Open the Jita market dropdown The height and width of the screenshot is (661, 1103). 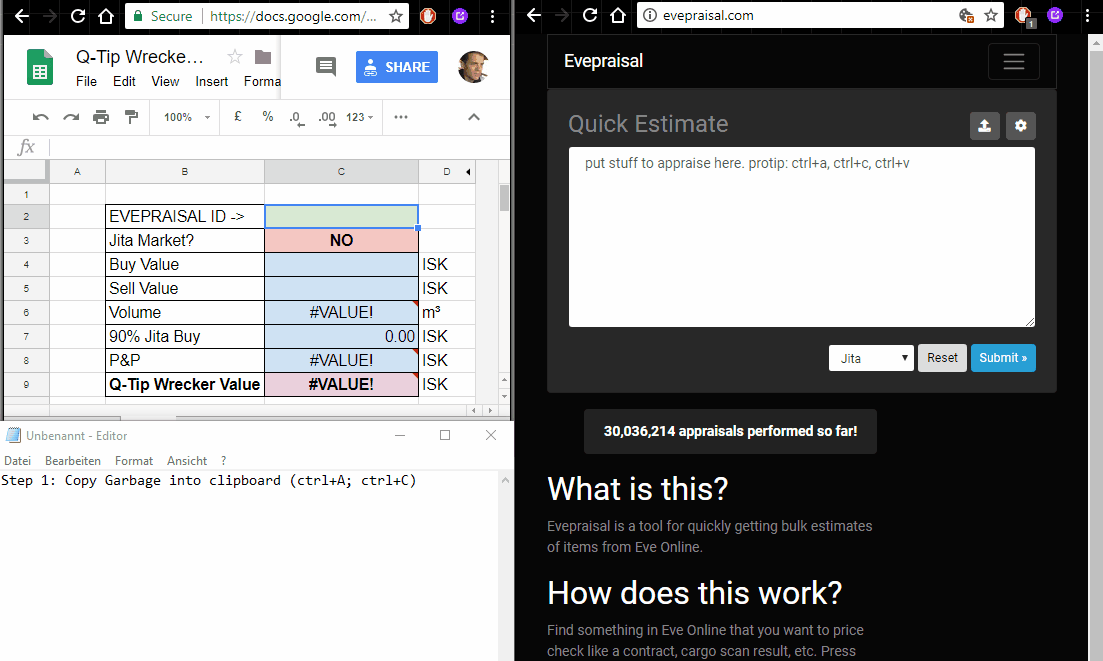[871, 358]
